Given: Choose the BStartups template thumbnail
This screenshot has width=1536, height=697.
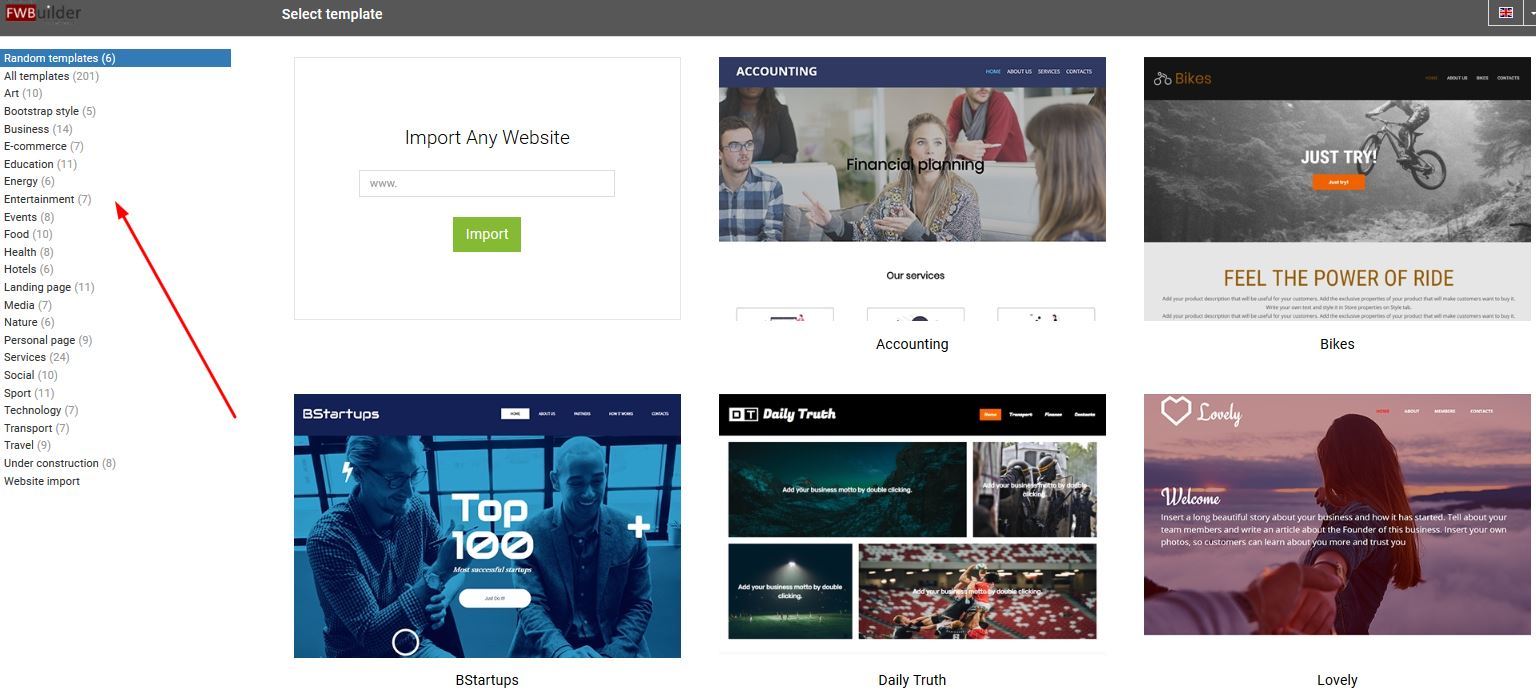Looking at the screenshot, I should point(487,526).
